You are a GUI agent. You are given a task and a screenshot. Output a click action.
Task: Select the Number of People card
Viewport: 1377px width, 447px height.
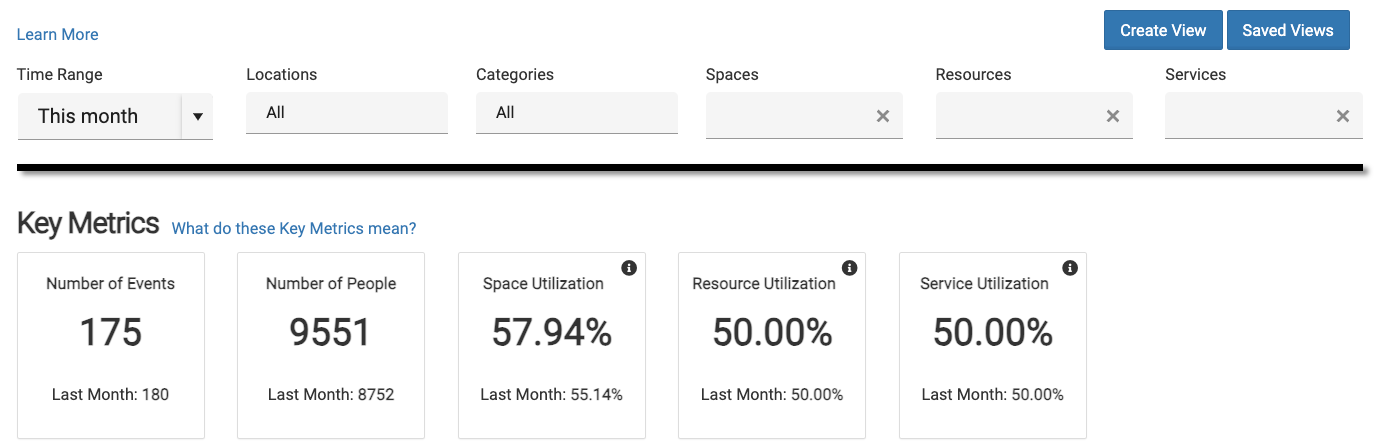331,344
